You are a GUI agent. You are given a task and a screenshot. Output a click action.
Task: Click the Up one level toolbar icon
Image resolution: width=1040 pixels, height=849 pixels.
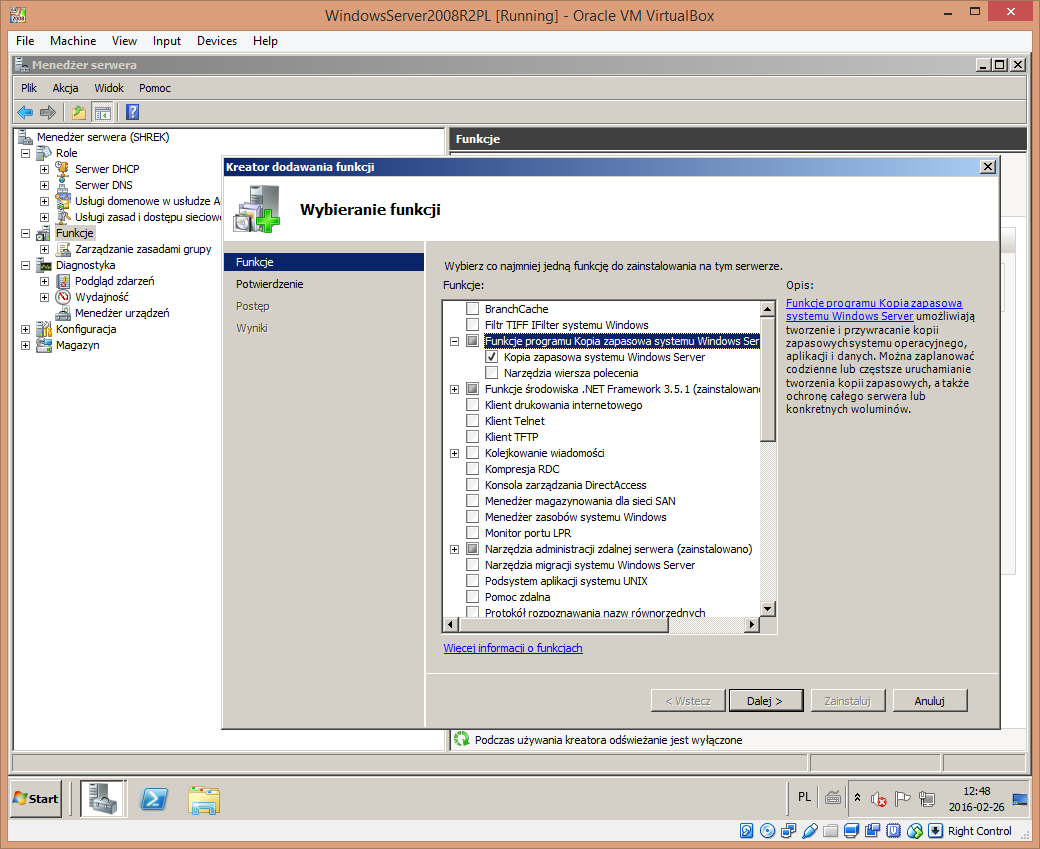pyautogui.click(x=79, y=112)
